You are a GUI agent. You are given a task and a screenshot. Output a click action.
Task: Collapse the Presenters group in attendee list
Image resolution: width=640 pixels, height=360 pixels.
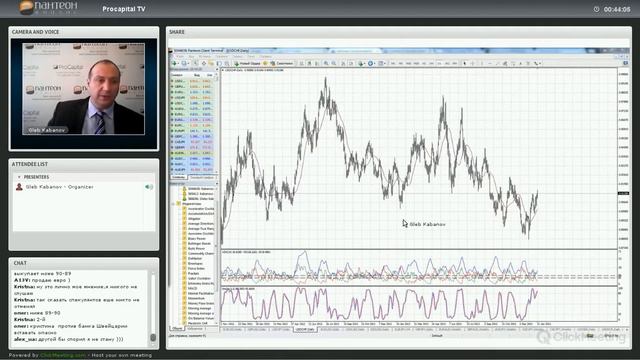point(19,177)
